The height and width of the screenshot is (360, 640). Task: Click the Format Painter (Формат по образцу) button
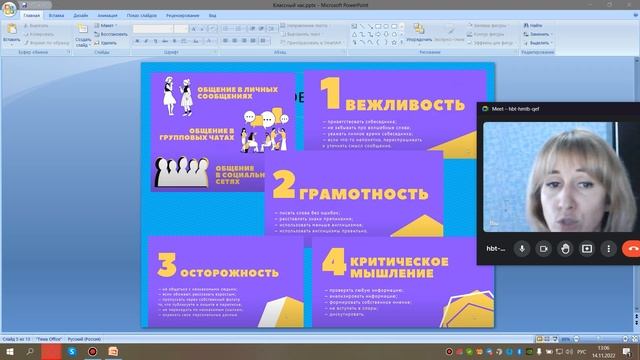coord(46,43)
